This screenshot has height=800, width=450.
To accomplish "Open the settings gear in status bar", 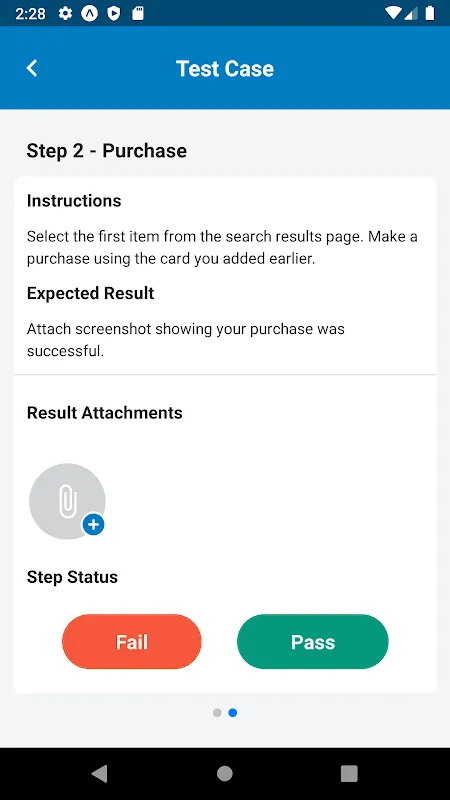I will tap(65, 13).
